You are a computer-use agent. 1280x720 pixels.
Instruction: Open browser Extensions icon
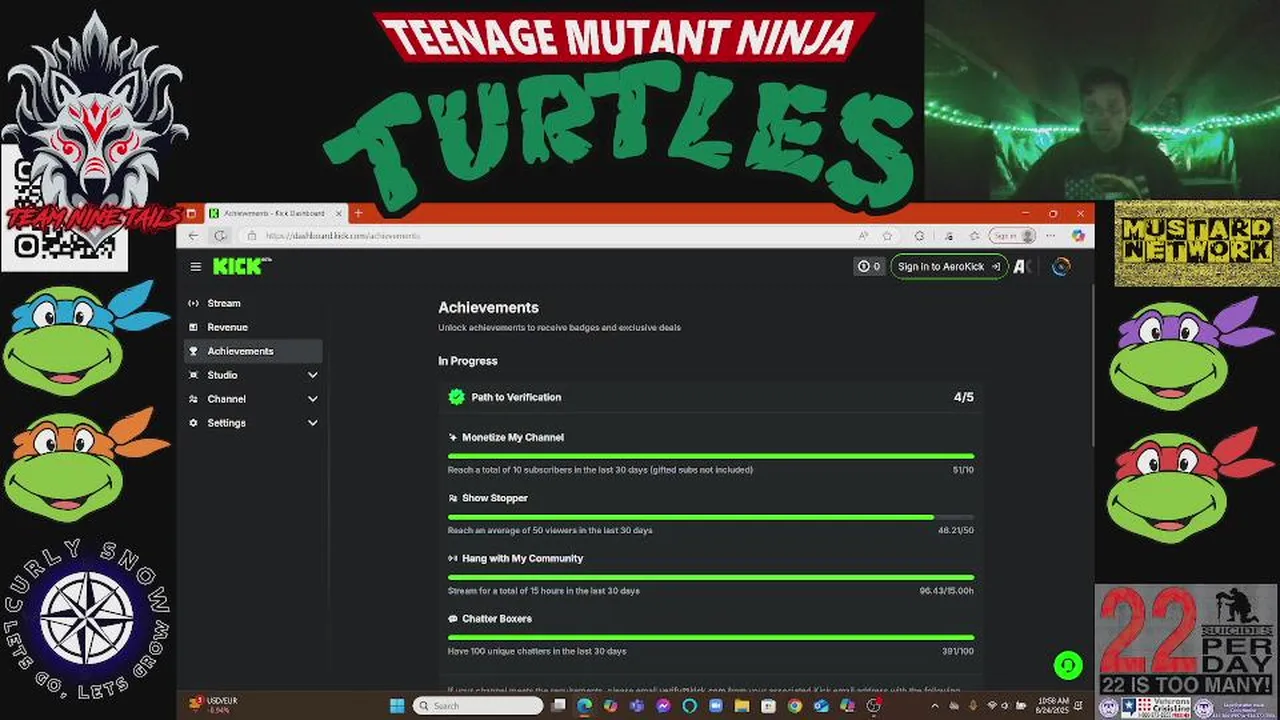point(919,236)
